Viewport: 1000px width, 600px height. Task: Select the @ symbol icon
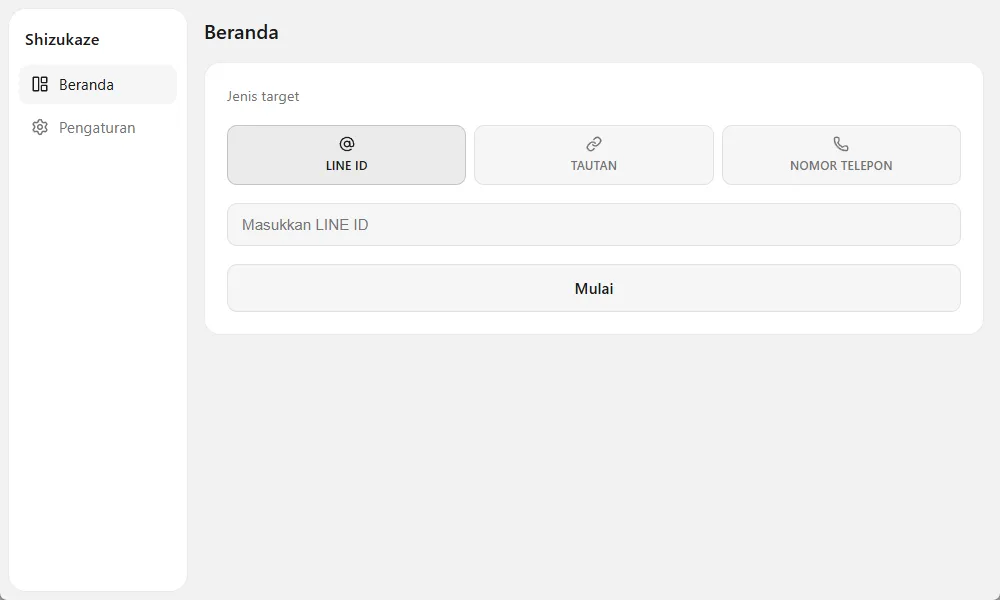click(x=346, y=144)
